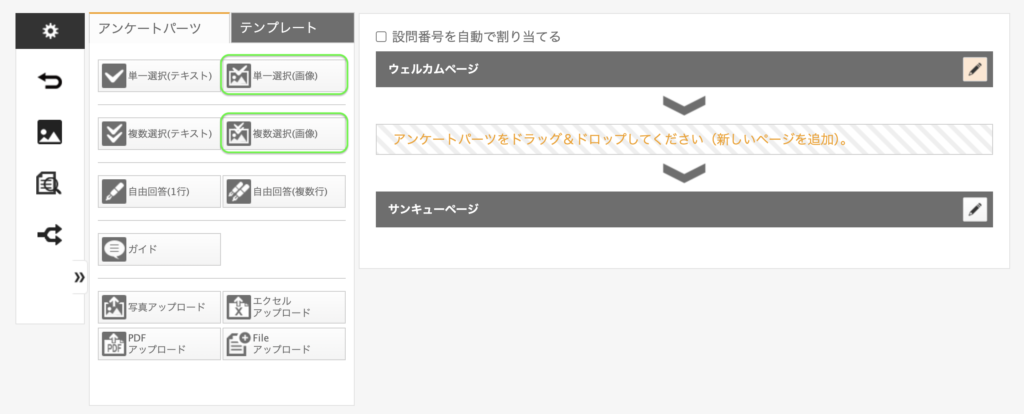Image resolution: width=1024 pixels, height=414 pixels.
Task: Expand the sidebar with double chevron
Action: pyautogui.click(x=79, y=278)
